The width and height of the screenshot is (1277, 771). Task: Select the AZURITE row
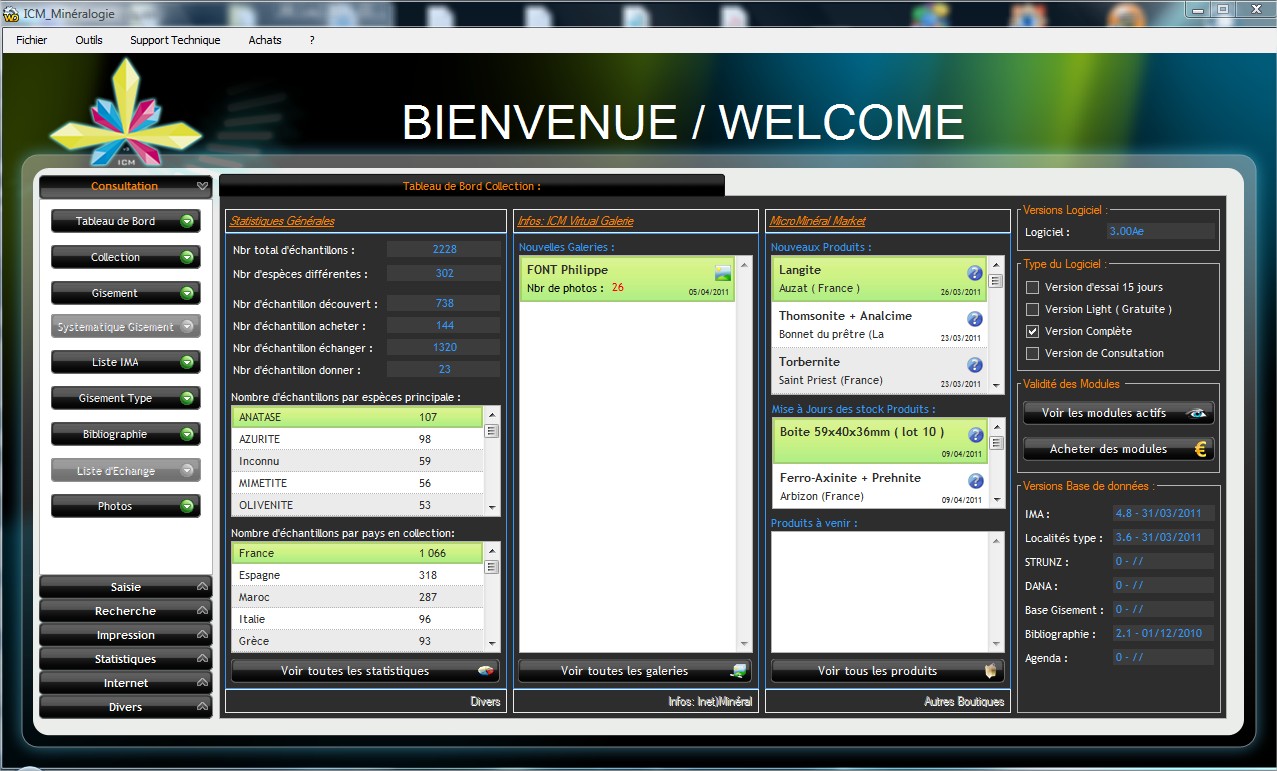357,439
